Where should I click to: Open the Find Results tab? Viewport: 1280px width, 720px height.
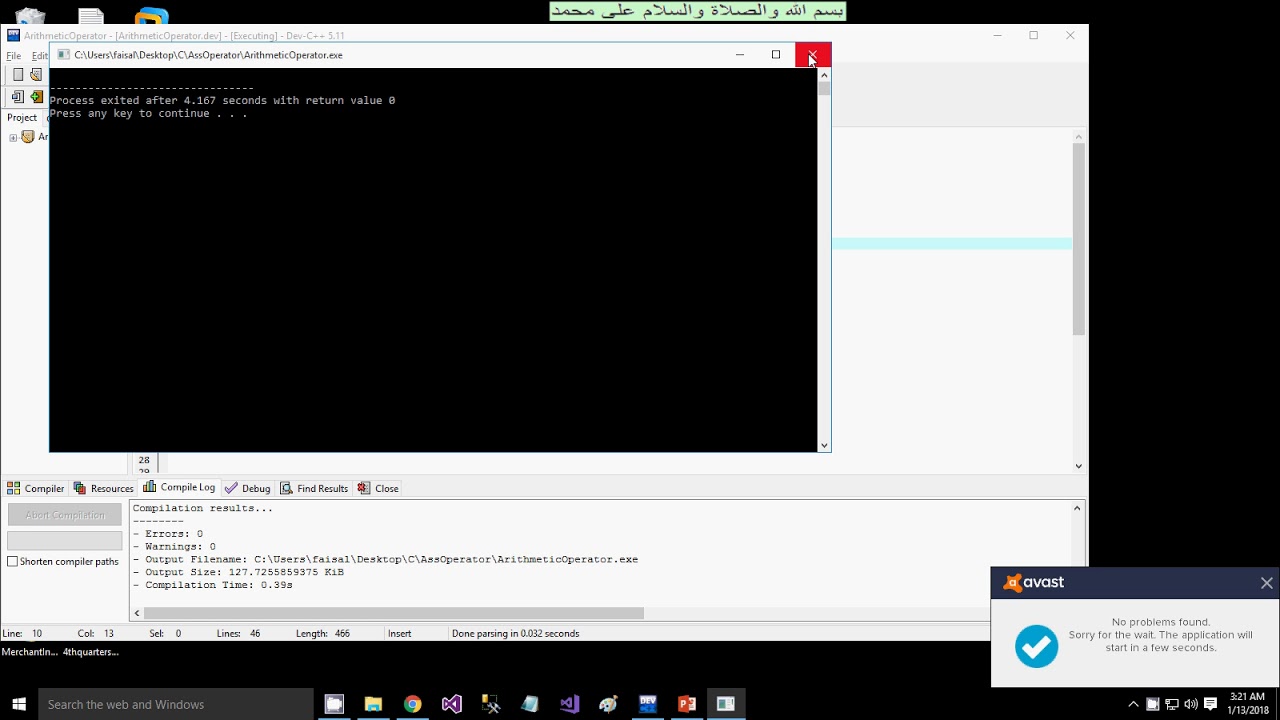point(314,488)
